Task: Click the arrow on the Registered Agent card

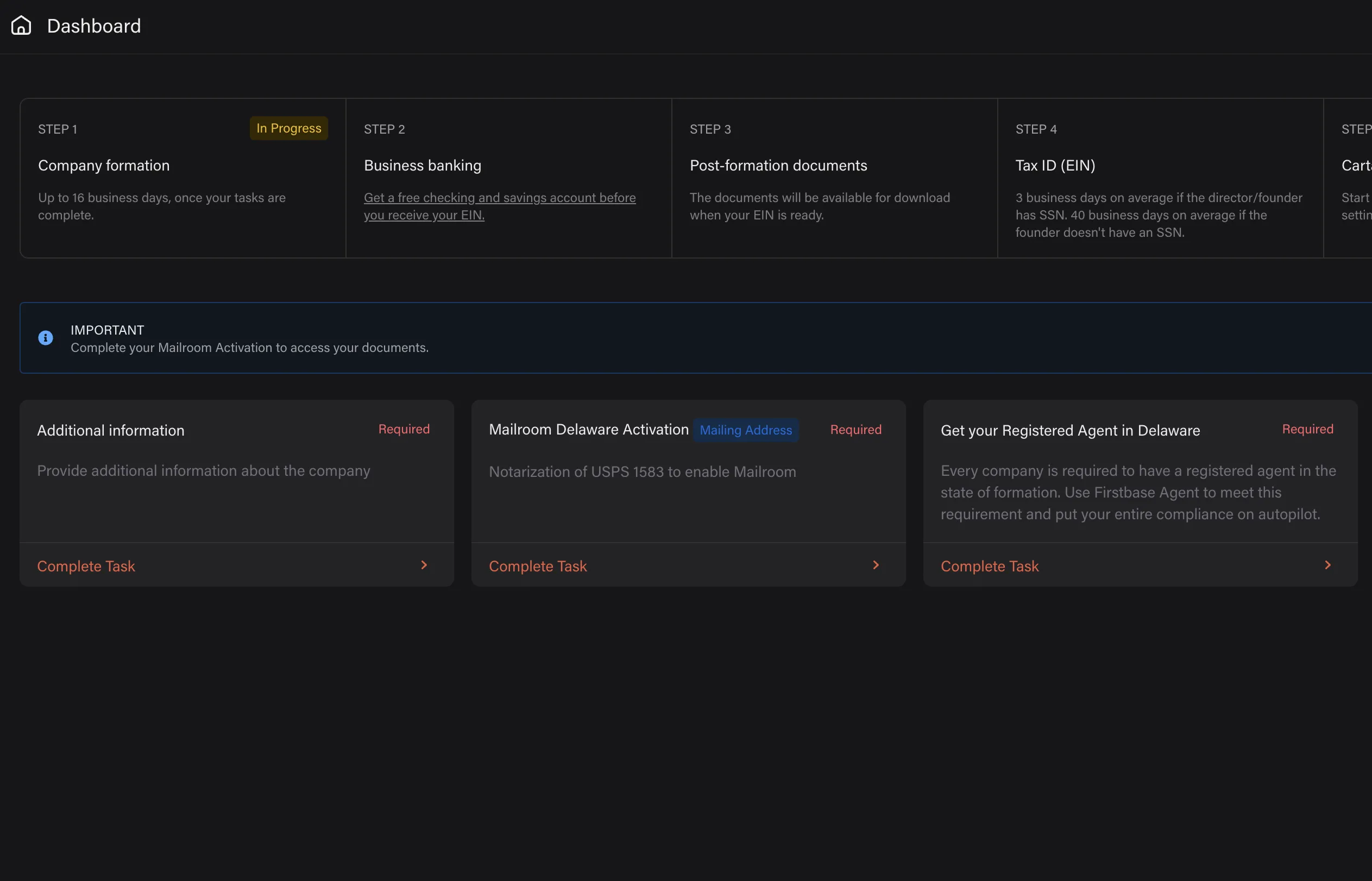Action: click(x=1327, y=565)
